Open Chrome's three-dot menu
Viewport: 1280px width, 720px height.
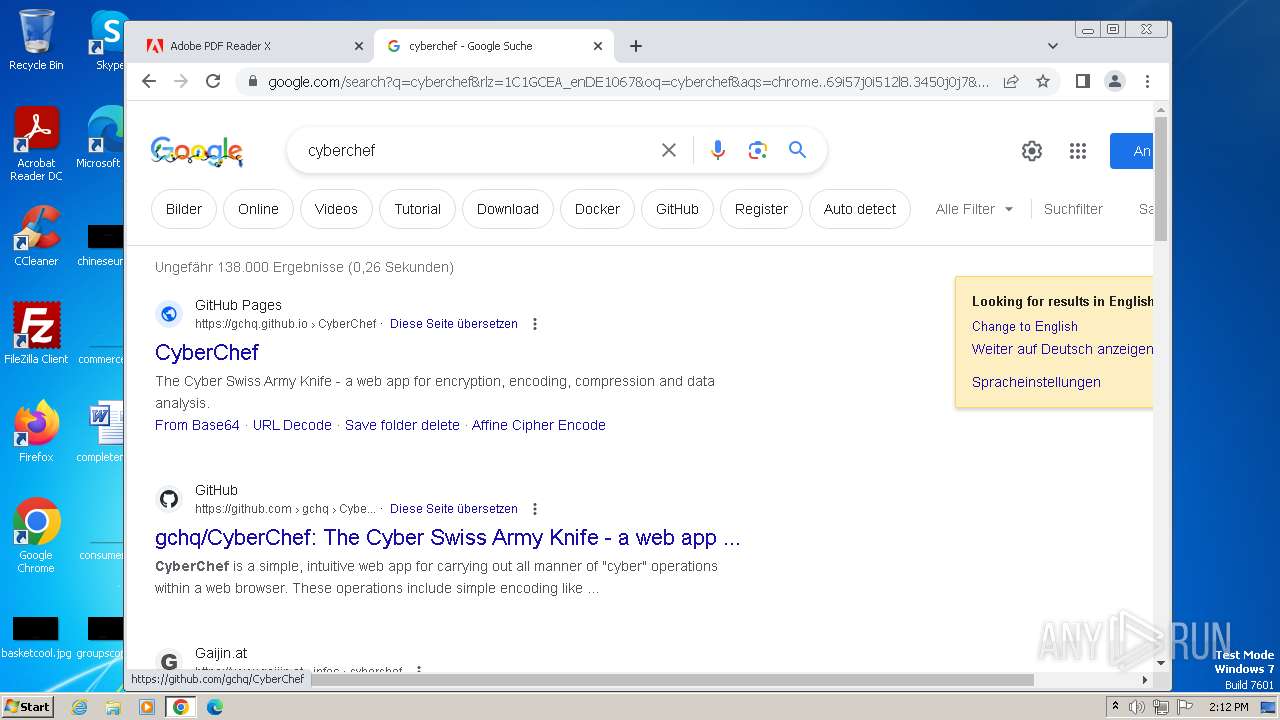click(1147, 81)
